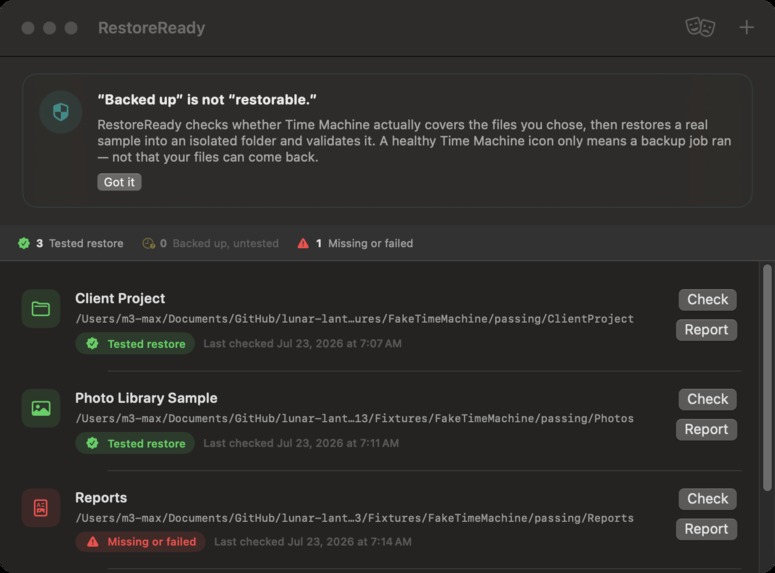Open the Reports item title
Viewport: 775px width, 573px height.
click(x=101, y=497)
